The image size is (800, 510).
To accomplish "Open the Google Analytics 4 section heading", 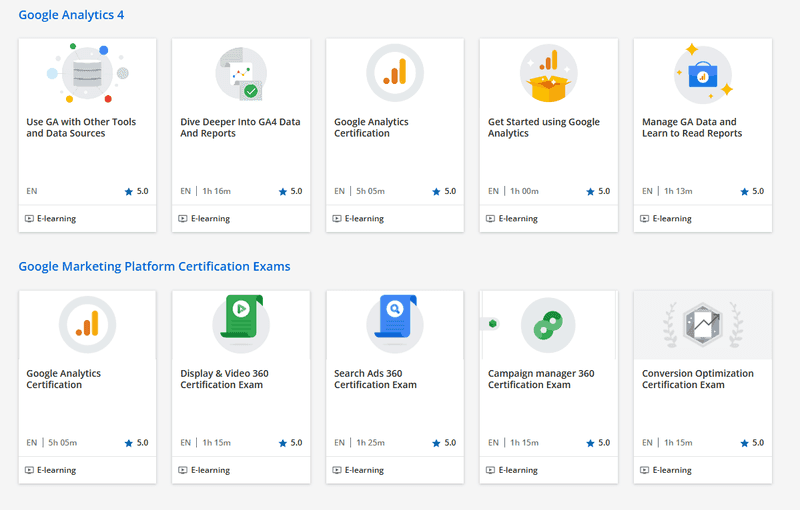I will coord(71,15).
